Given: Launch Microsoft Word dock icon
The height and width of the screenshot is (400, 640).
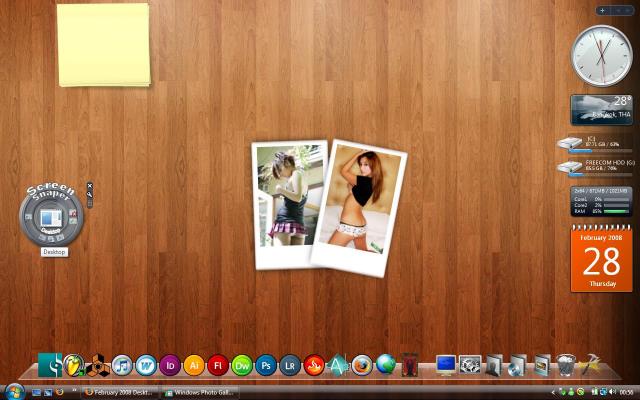Looking at the screenshot, I should pyautogui.click(x=146, y=365).
